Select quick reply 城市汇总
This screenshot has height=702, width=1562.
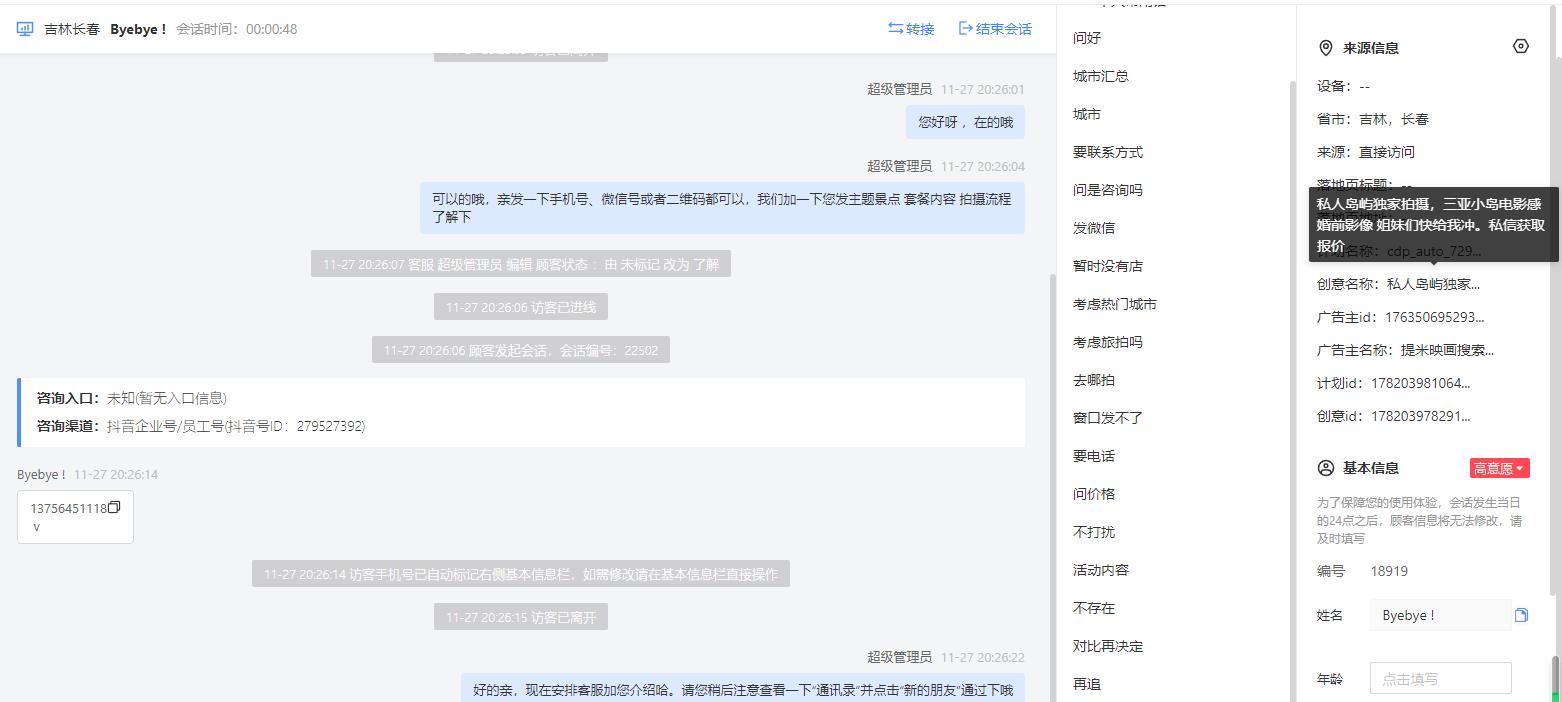pos(1101,76)
